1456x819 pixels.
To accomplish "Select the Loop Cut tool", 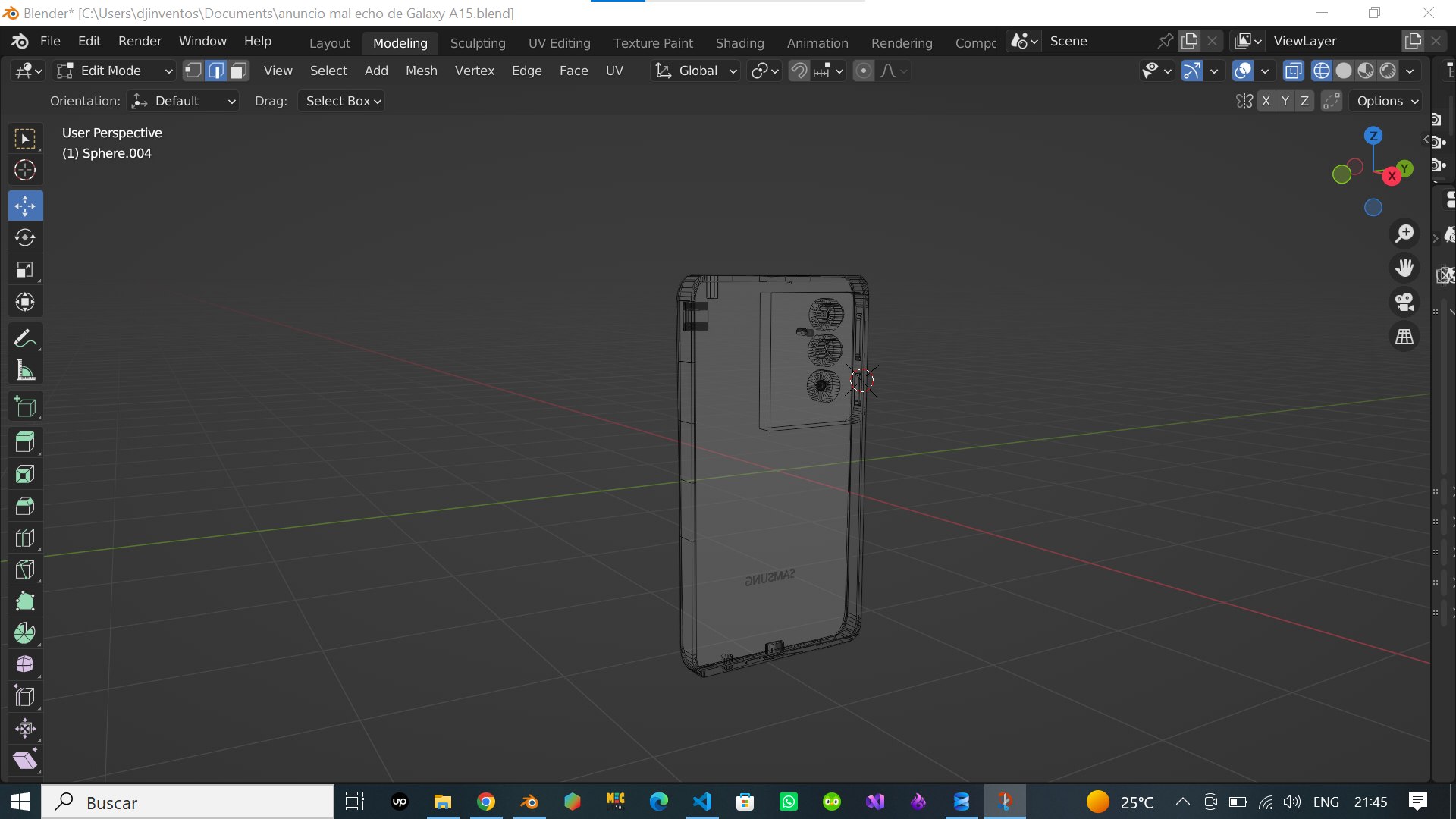I will 25,538.
